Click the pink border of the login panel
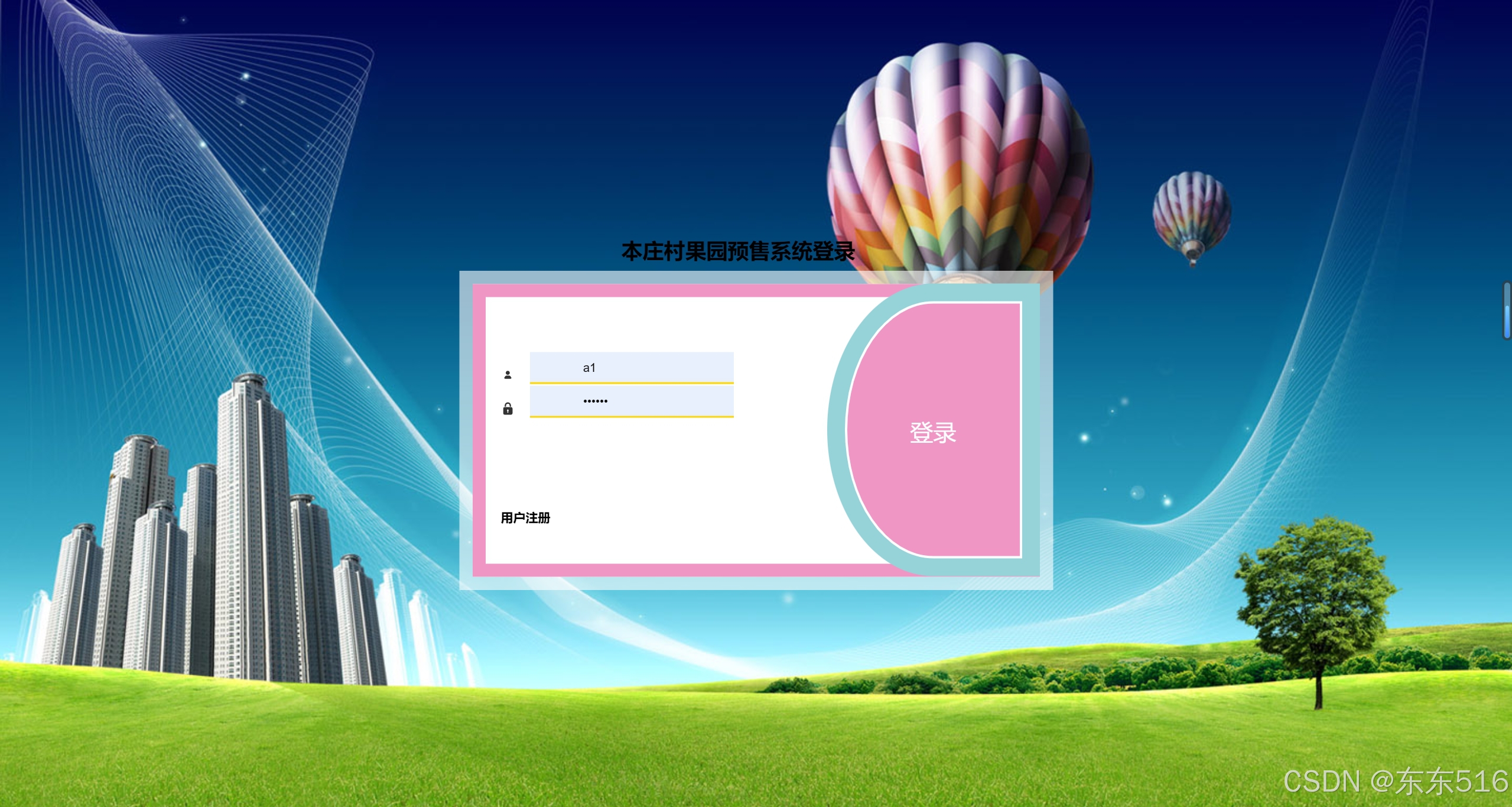Image resolution: width=1512 pixels, height=807 pixels. (x=650, y=290)
